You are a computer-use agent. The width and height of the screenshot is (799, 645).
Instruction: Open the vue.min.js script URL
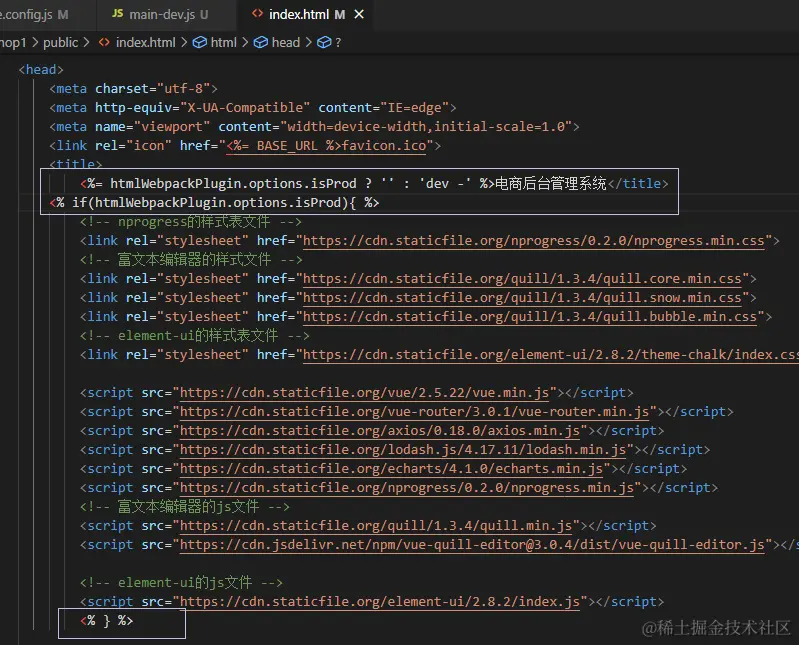(364, 393)
